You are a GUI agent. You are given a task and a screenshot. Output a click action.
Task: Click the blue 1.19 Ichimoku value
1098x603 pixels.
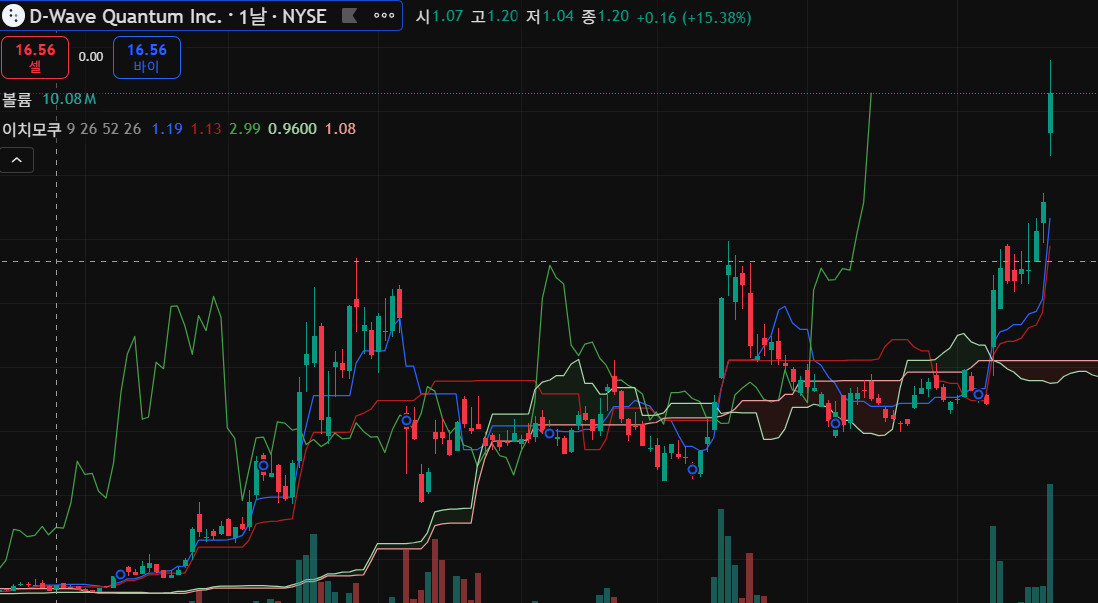tap(167, 129)
